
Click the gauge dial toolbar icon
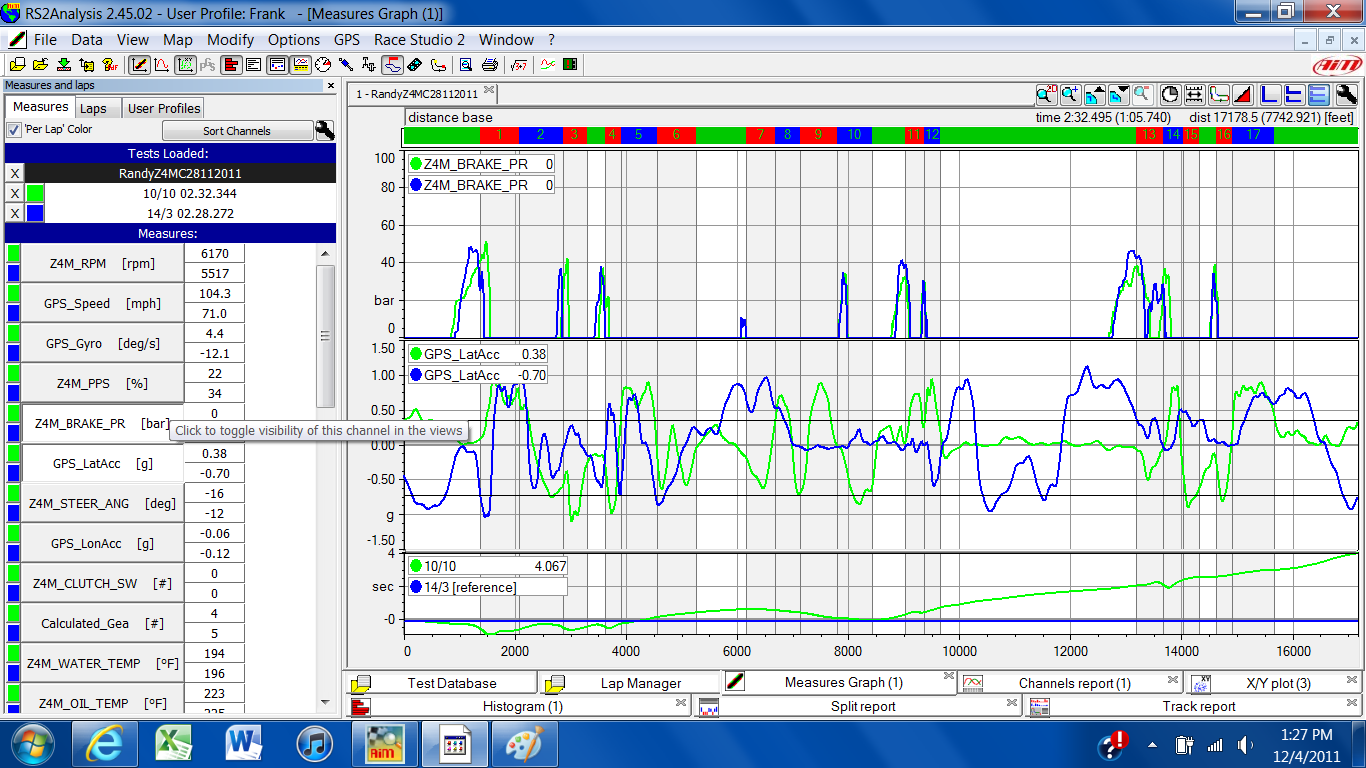323,65
